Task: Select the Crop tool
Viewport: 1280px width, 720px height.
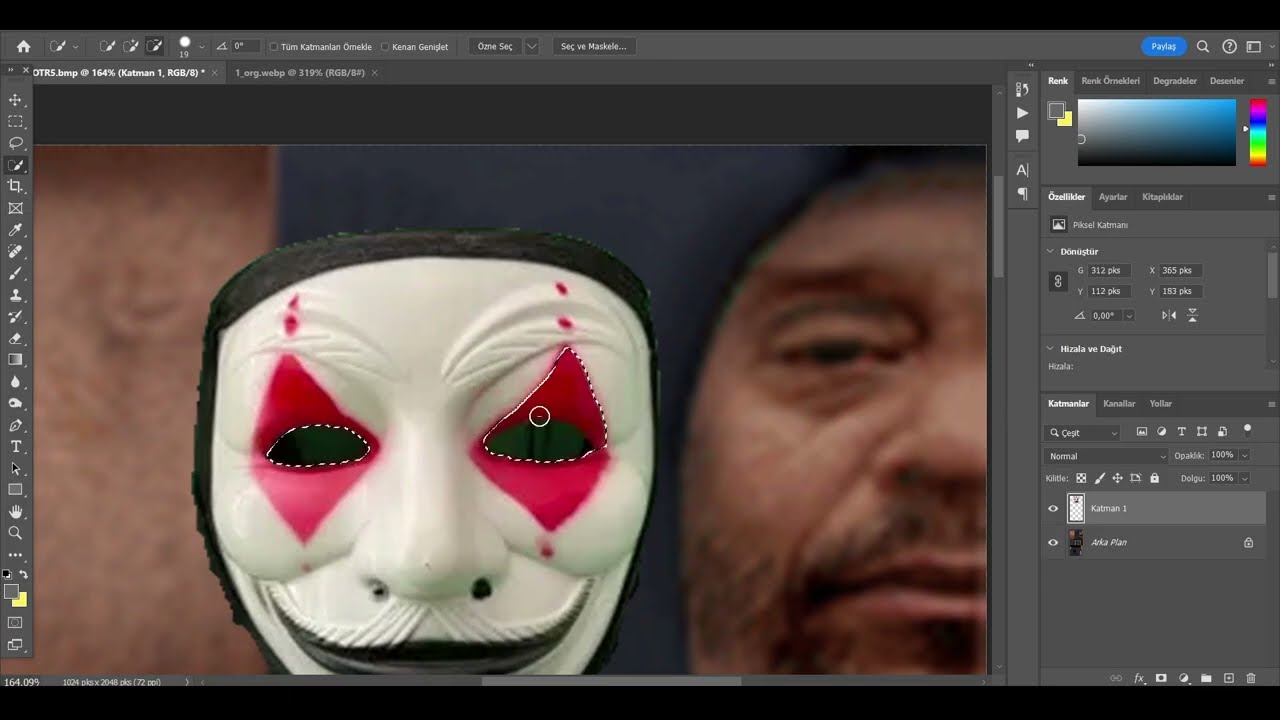Action: click(15, 186)
